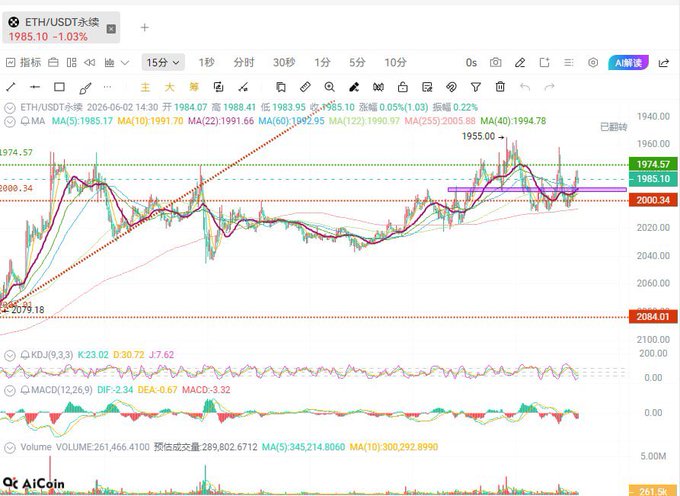This screenshot has width=680, height=496.
Task: Expand the chart type dropdown chevron
Action: tap(125, 63)
